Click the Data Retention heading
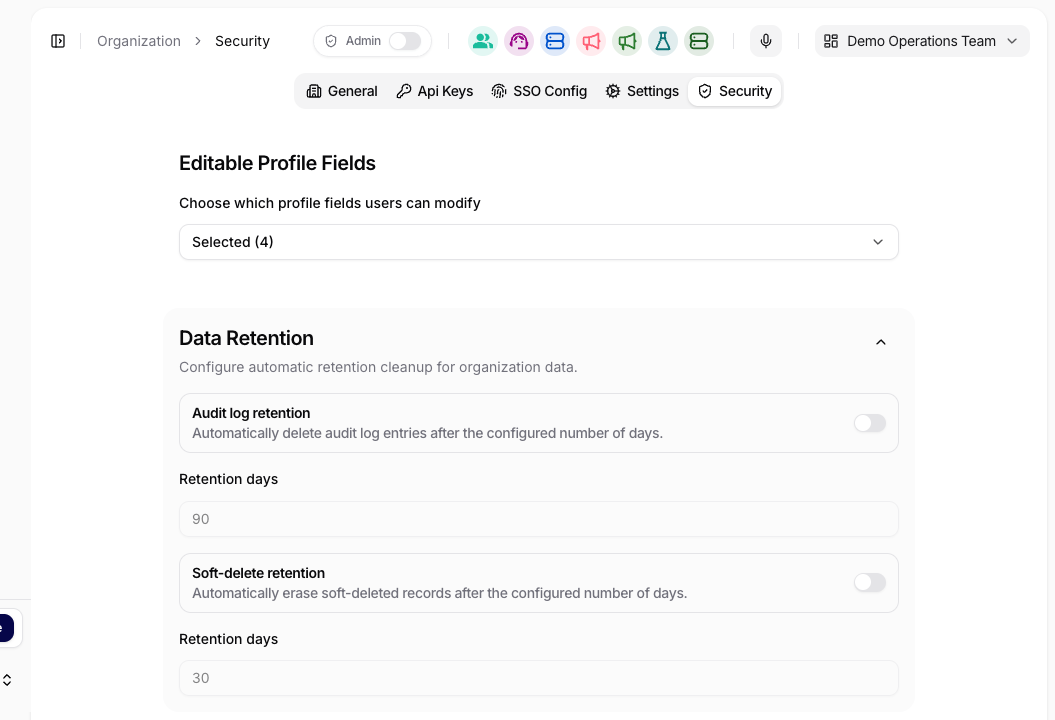 246,338
